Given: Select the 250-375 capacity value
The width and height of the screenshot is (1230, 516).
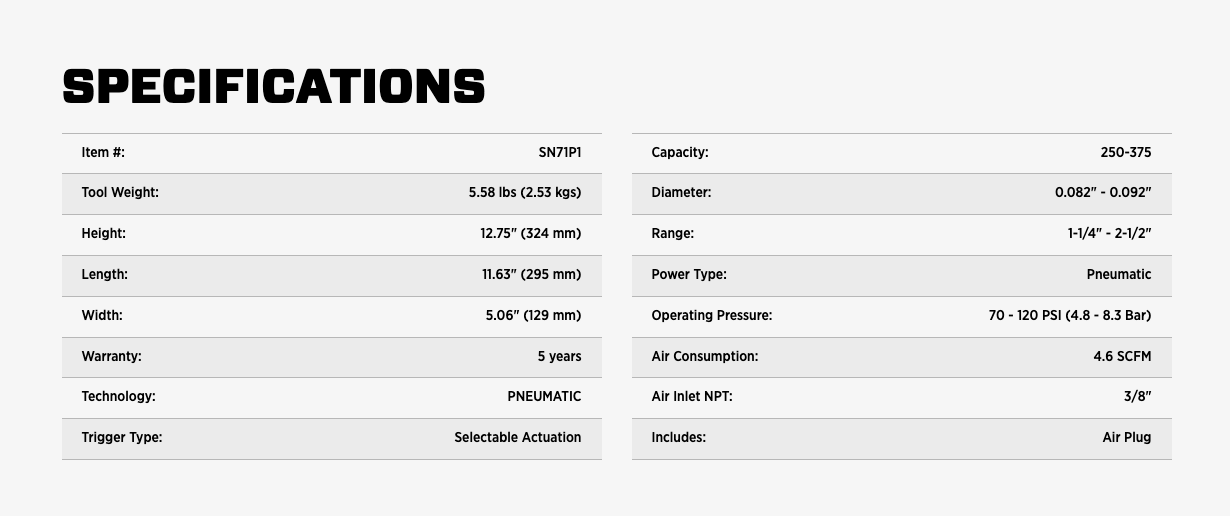Looking at the screenshot, I should point(1125,153).
